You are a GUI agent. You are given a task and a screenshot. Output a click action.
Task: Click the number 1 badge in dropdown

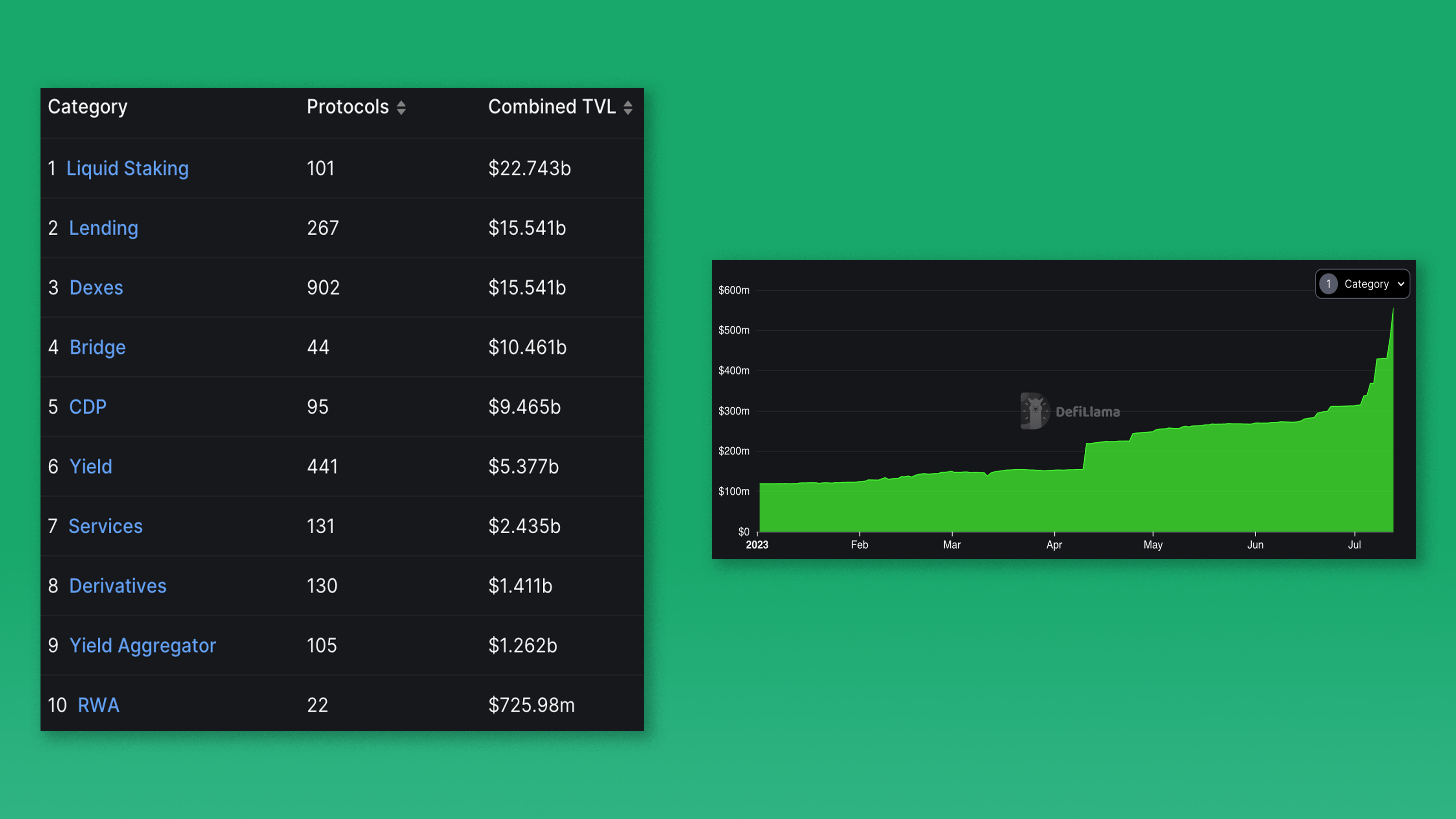coord(1328,284)
